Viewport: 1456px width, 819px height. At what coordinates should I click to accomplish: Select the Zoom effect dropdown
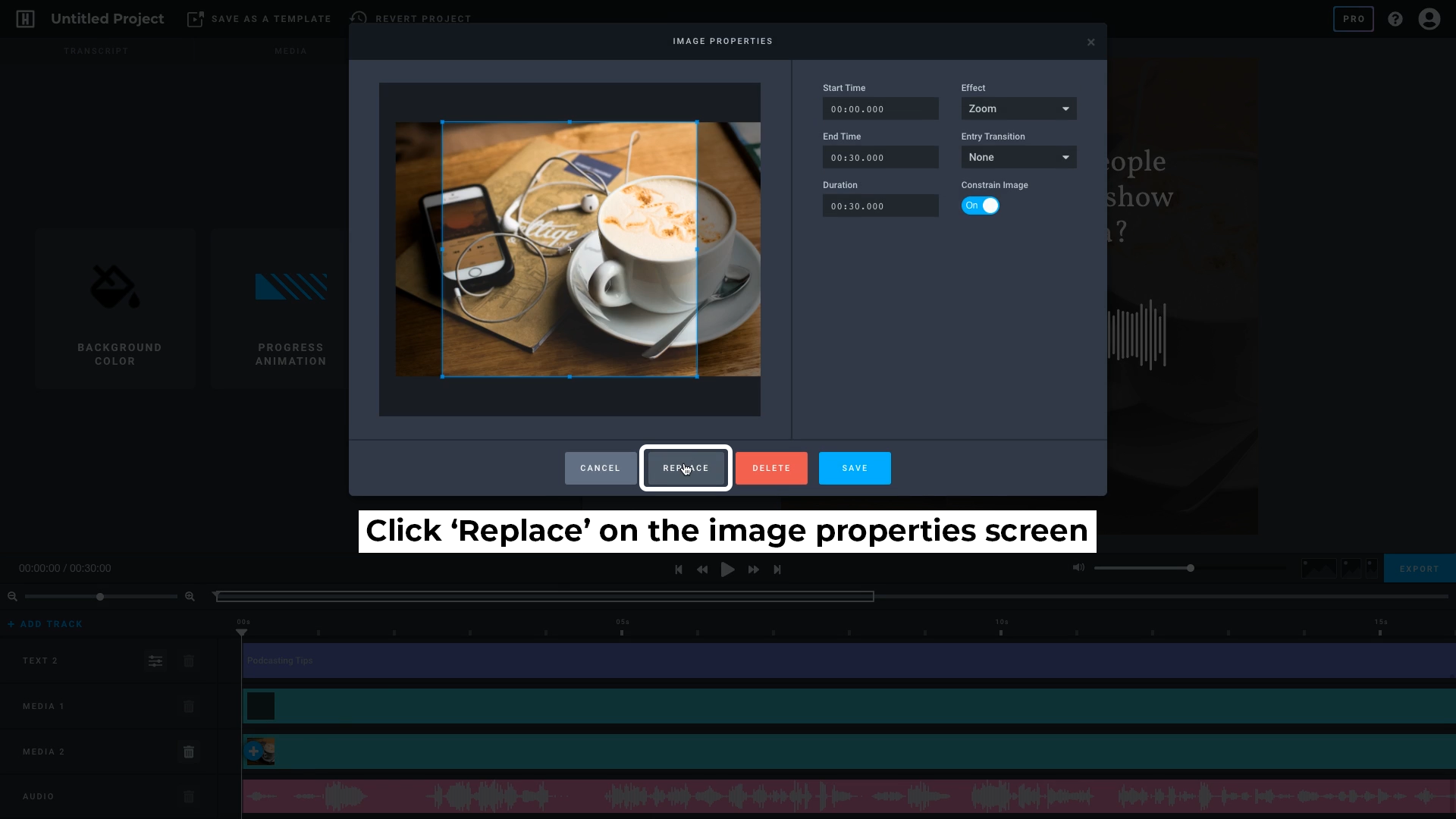coord(1018,108)
